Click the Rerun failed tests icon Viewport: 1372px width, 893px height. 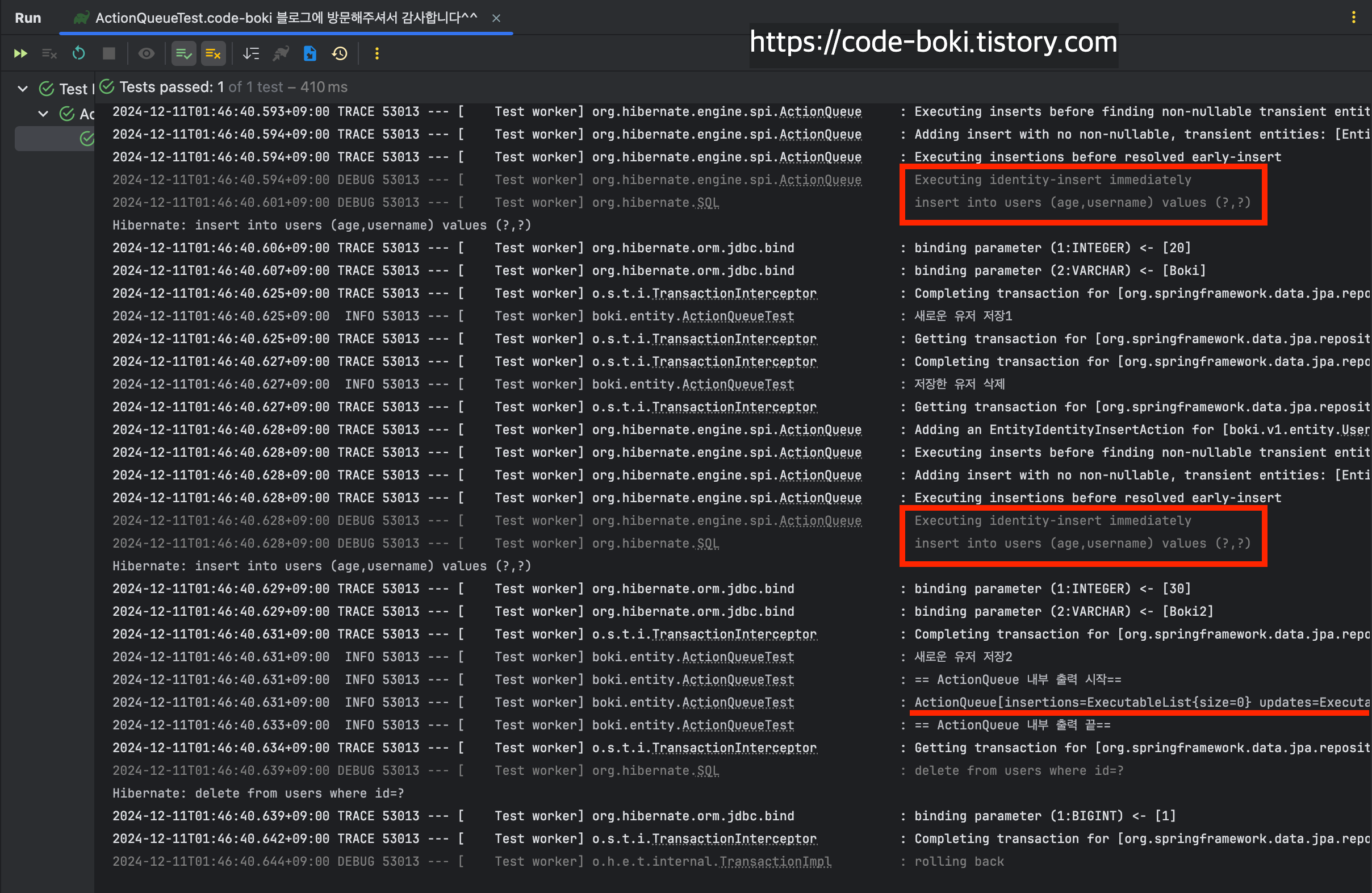pos(49,53)
